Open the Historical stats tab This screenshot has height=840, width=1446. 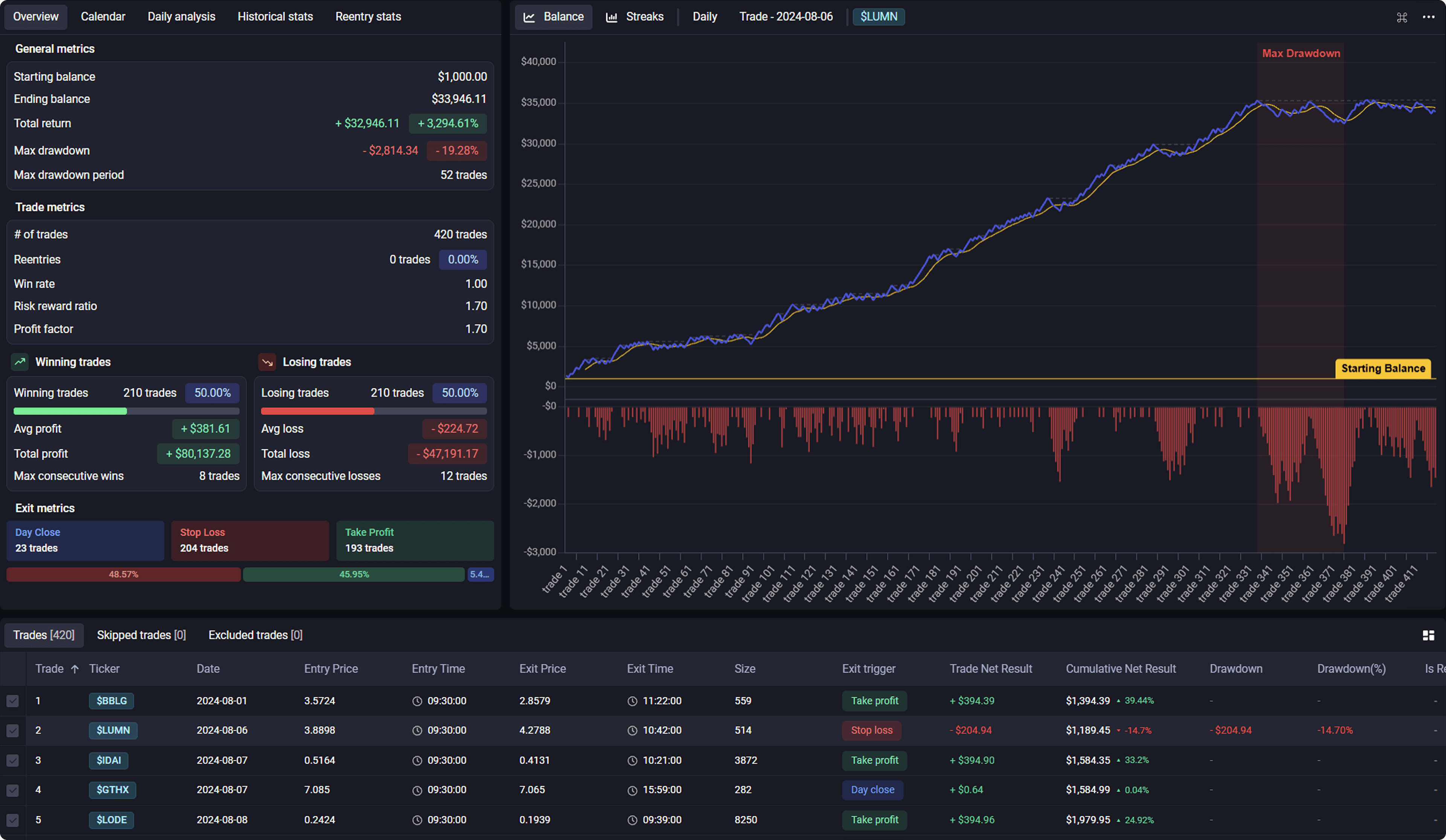coord(275,17)
